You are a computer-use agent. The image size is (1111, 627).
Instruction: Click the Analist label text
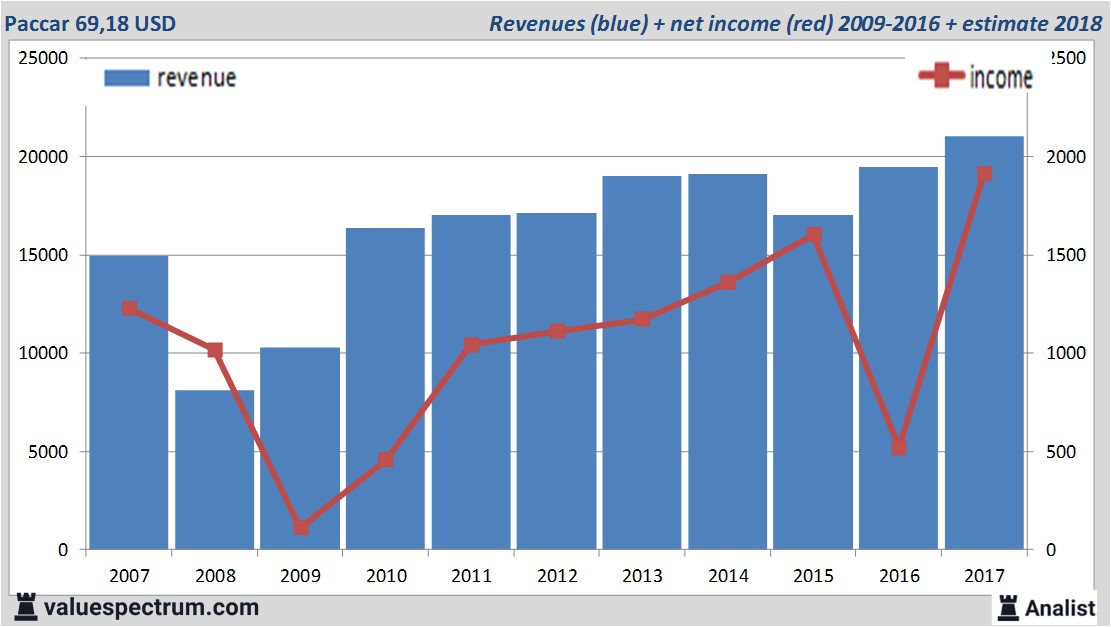tap(1059, 606)
